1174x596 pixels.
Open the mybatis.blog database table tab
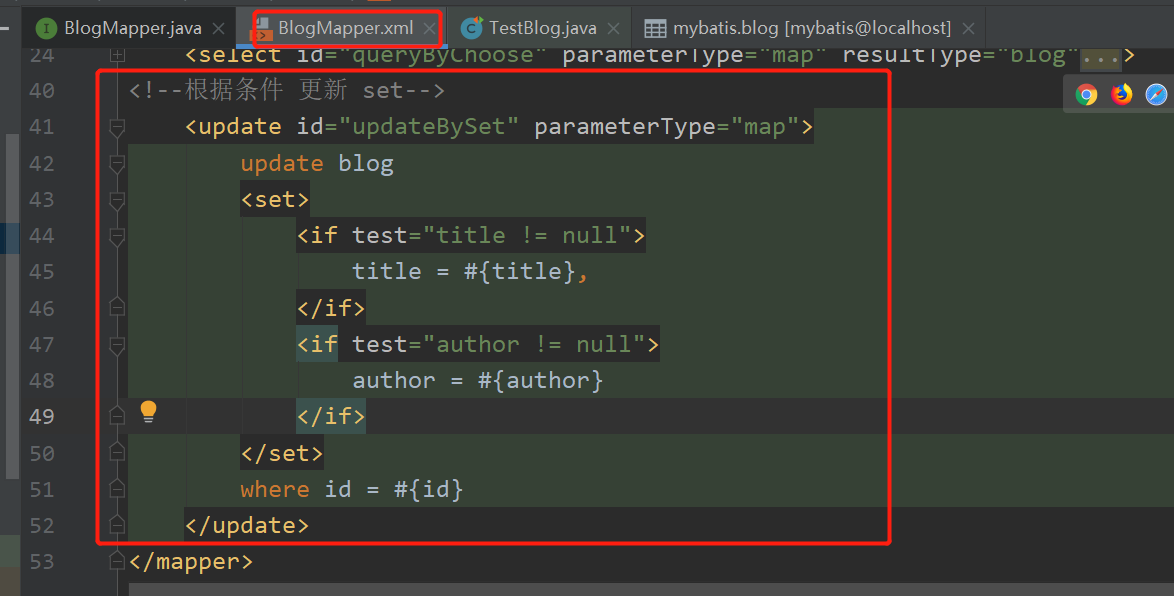point(812,28)
